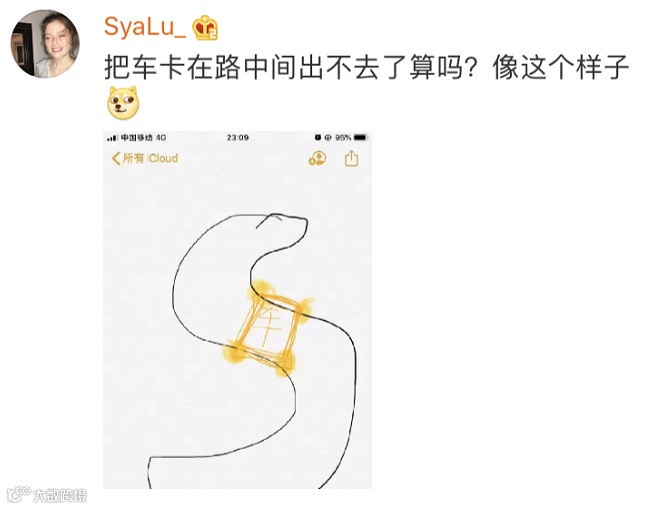Tap the share icon in Notes screenshot

pyautogui.click(x=351, y=159)
